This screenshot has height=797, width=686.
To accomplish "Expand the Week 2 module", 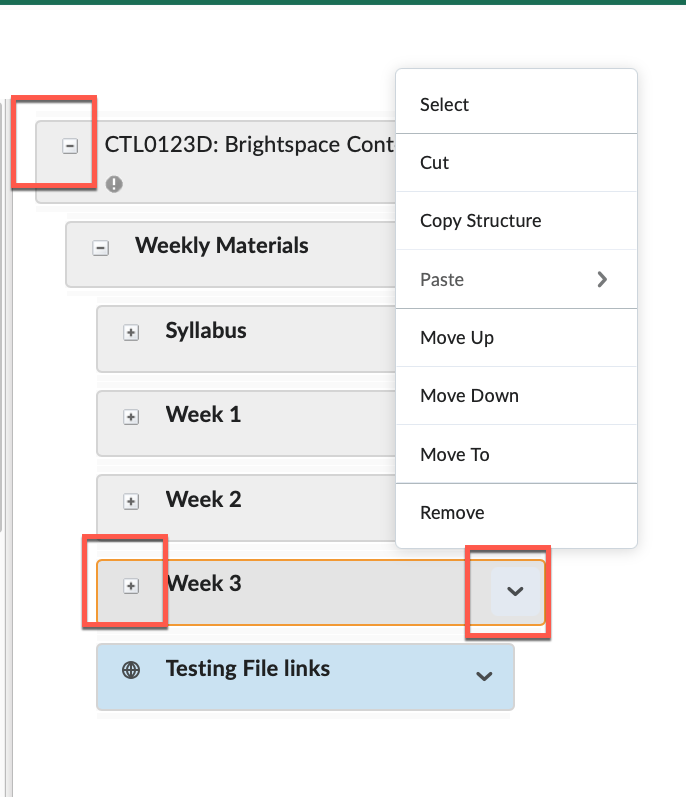I will [130, 501].
